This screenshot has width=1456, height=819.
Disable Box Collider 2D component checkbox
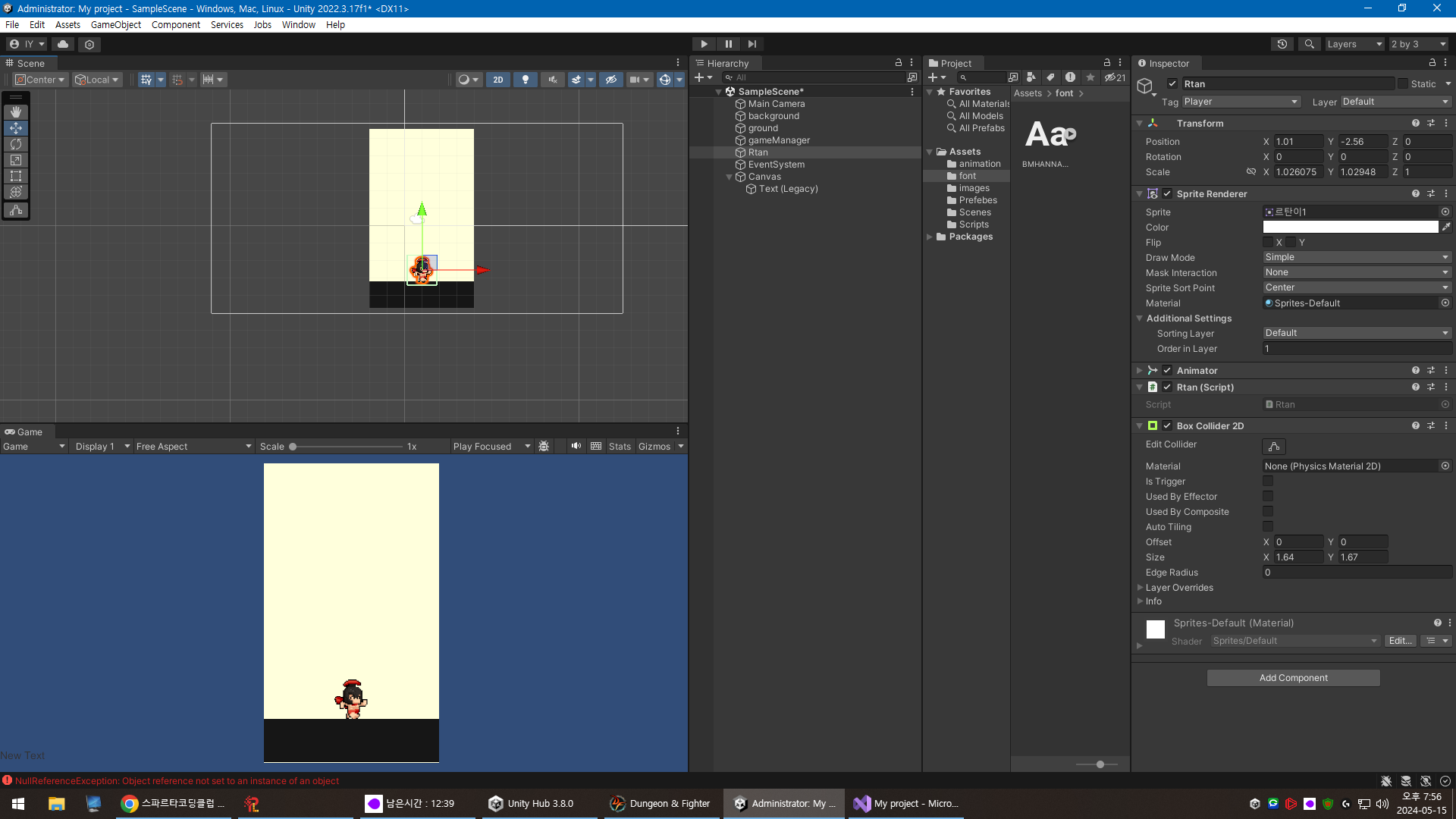1167,425
